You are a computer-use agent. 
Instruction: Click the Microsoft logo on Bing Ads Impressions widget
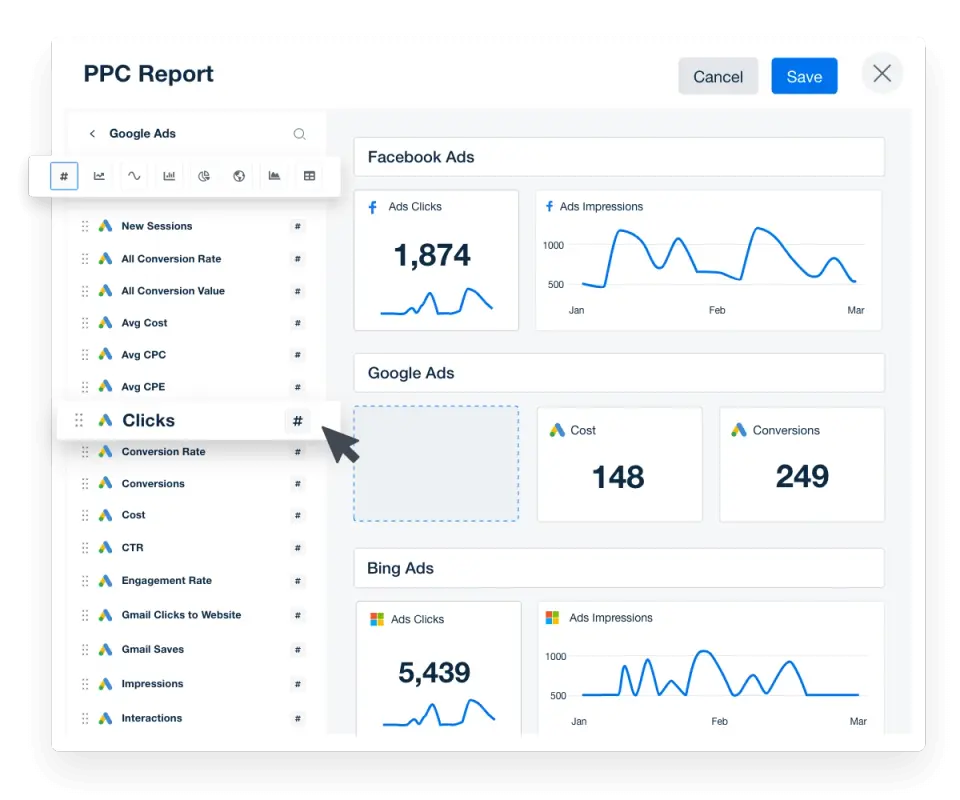[552, 618]
